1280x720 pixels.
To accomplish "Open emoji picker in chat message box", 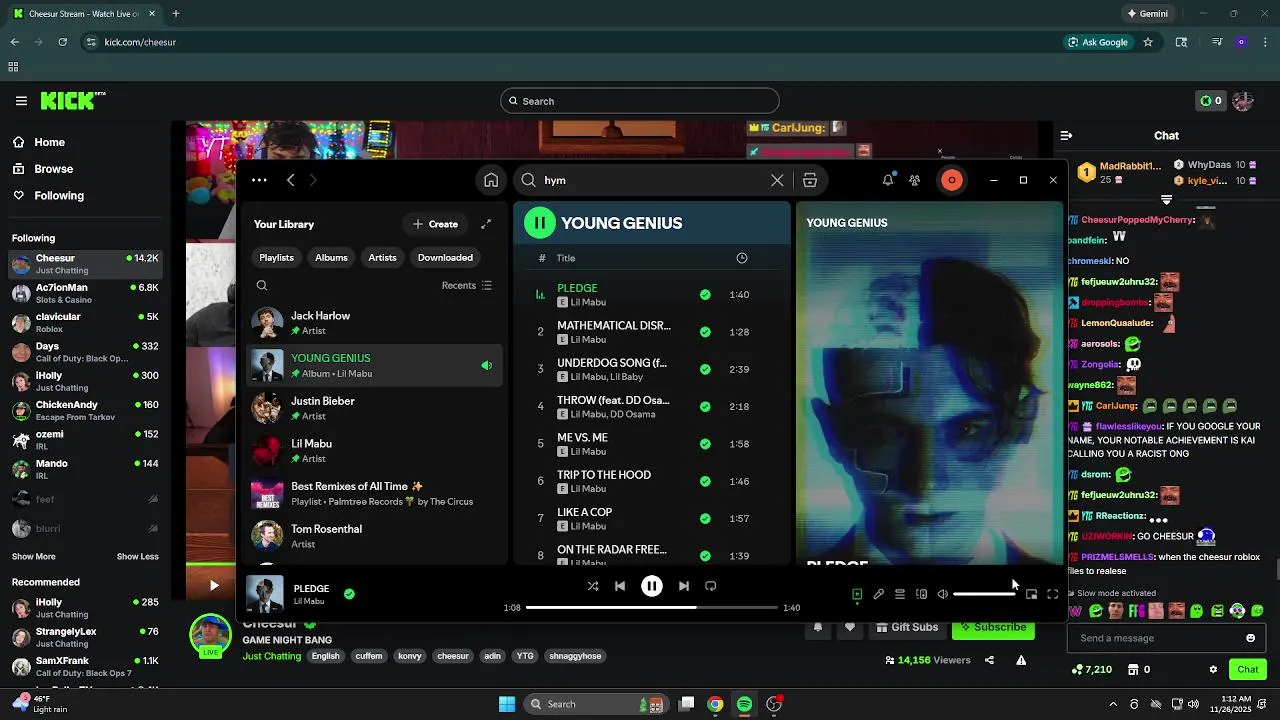I will (x=1250, y=638).
